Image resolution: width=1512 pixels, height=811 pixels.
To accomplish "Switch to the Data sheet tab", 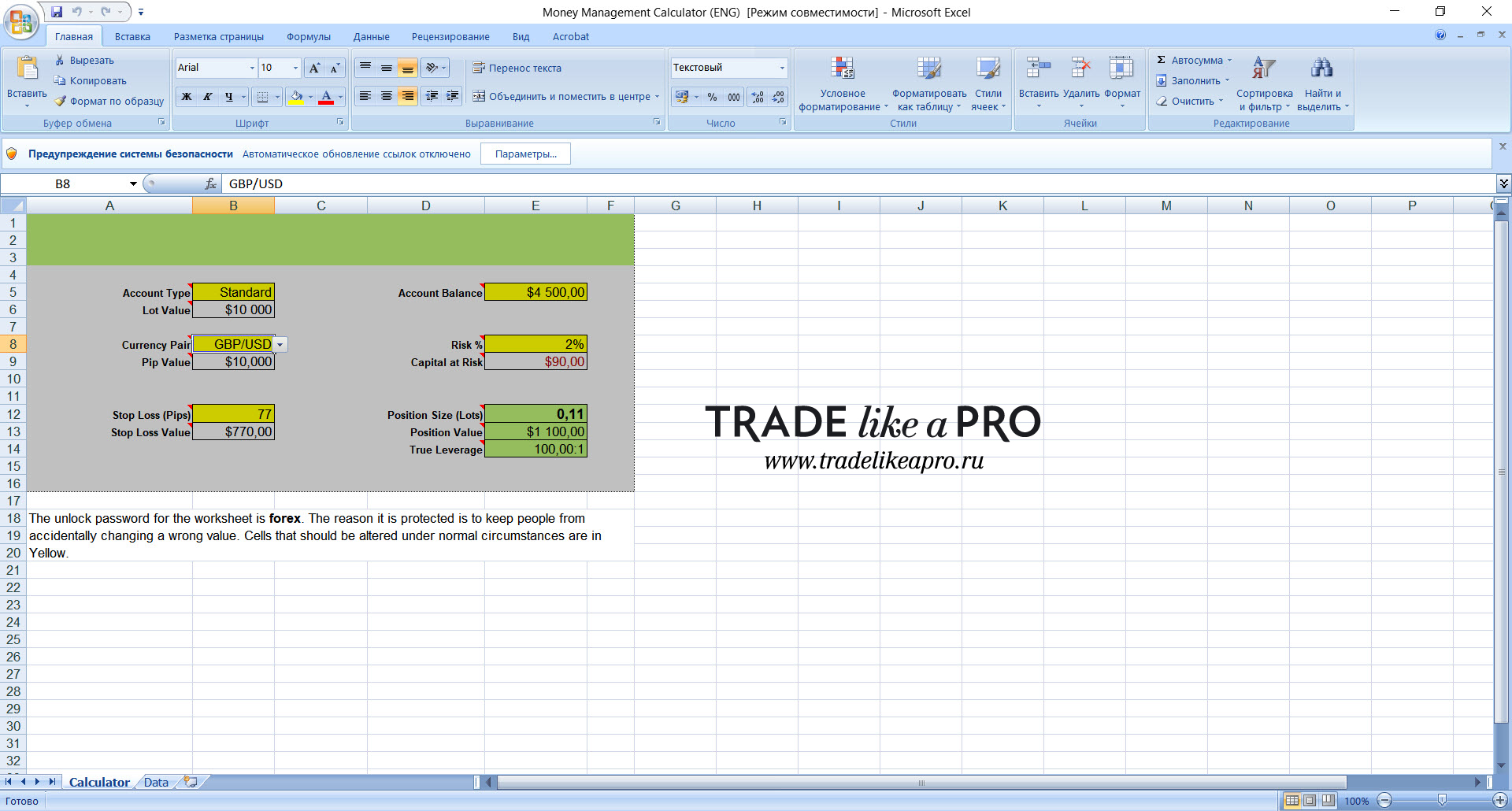I will coord(156,782).
